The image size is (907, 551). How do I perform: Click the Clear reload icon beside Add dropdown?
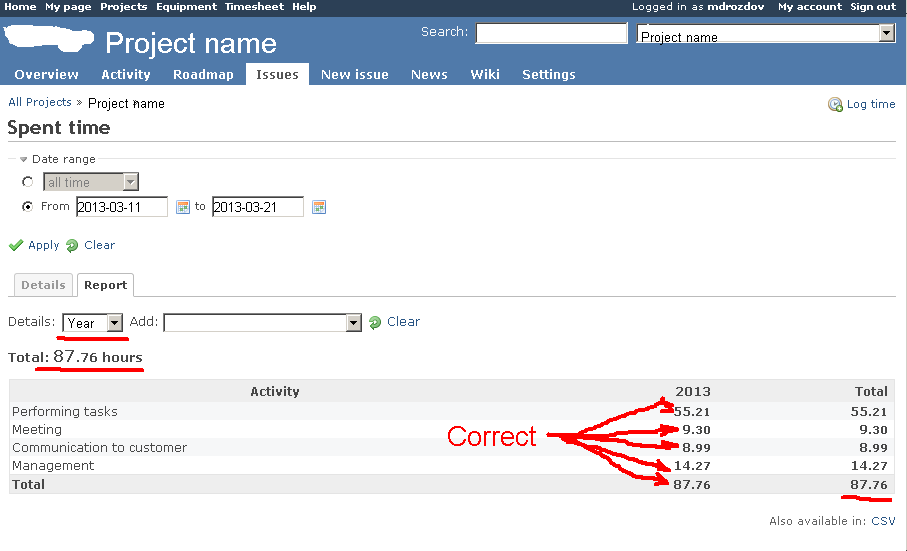[x=375, y=323]
